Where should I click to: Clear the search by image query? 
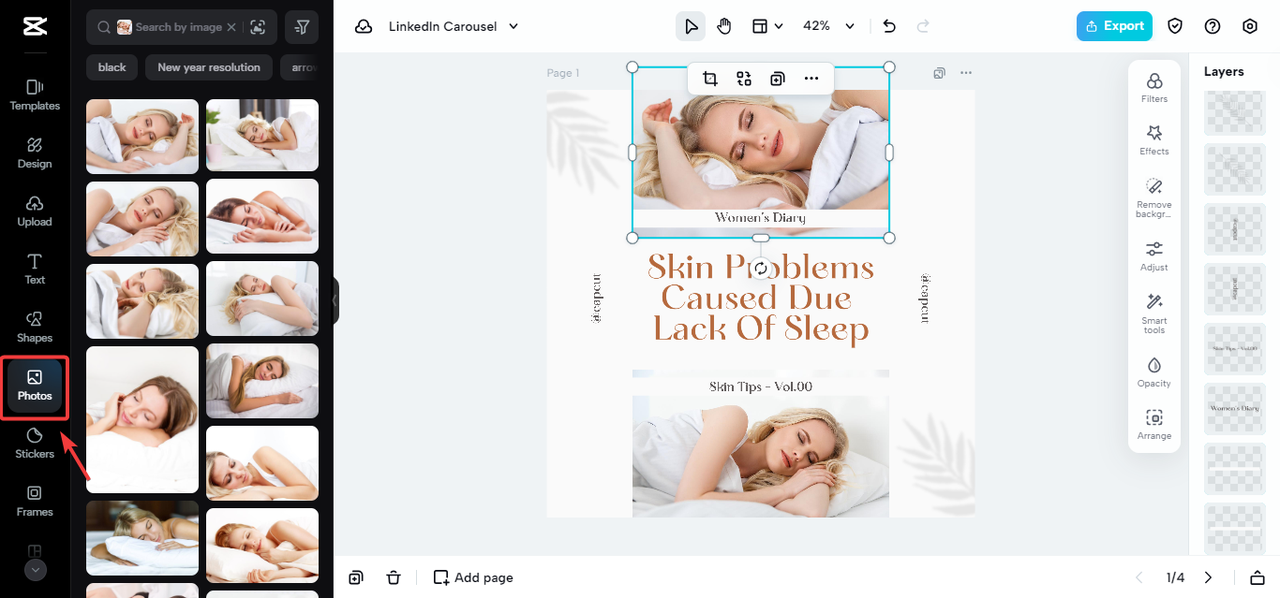(x=232, y=27)
